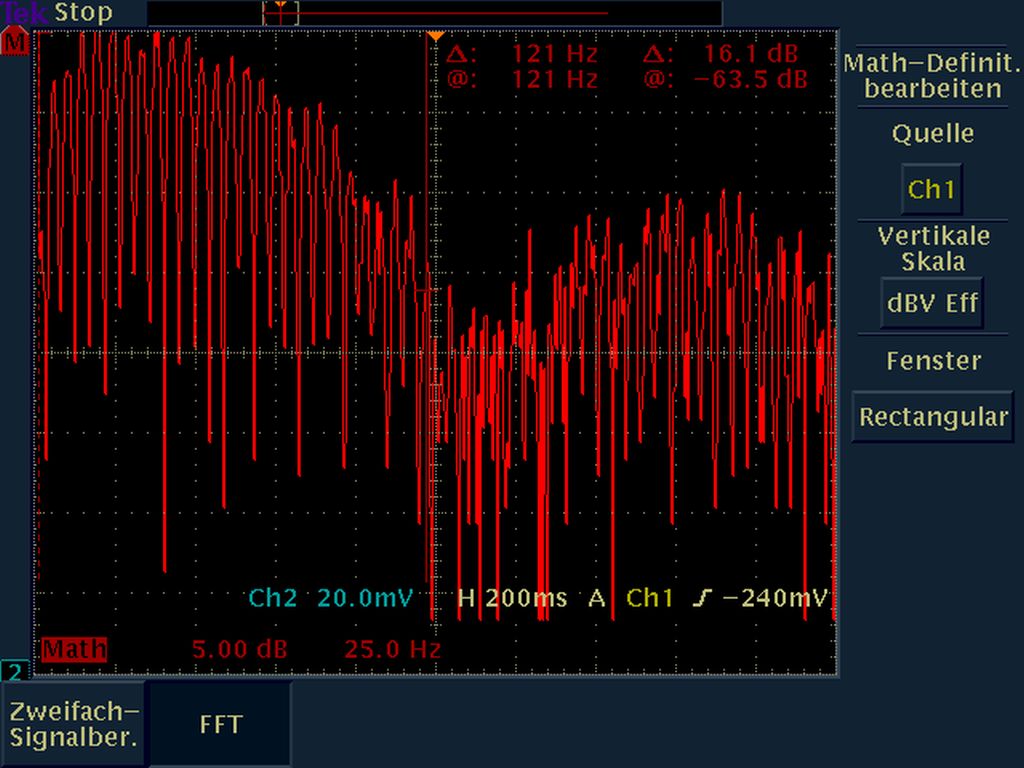The width and height of the screenshot is (1024, 768).
Task: Click the 5.00 dB math scale readout
Action: pyautogui.click(x=240, y=649)
